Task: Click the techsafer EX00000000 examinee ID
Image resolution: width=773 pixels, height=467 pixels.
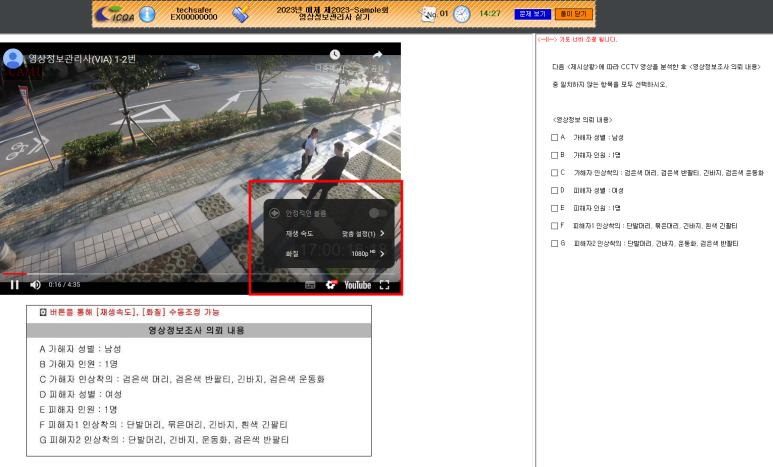Action: coord(194,13)
